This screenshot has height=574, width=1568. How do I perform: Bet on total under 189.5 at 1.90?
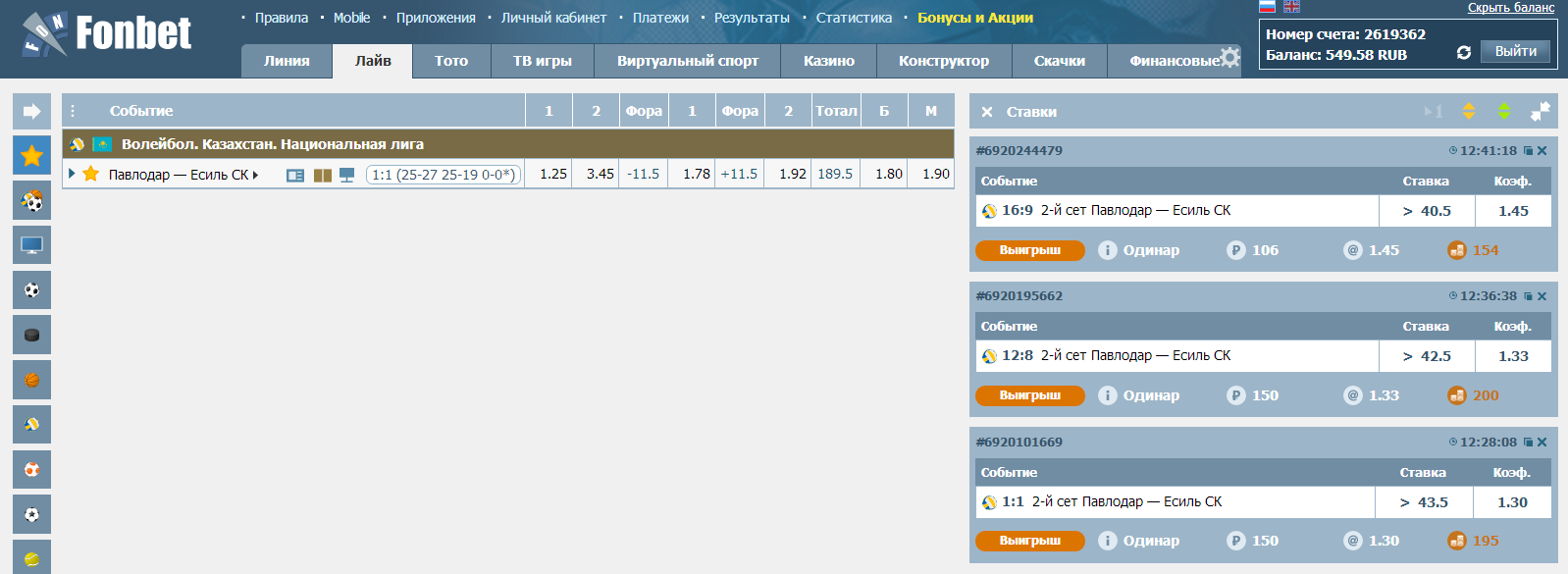tap(932, 174)
